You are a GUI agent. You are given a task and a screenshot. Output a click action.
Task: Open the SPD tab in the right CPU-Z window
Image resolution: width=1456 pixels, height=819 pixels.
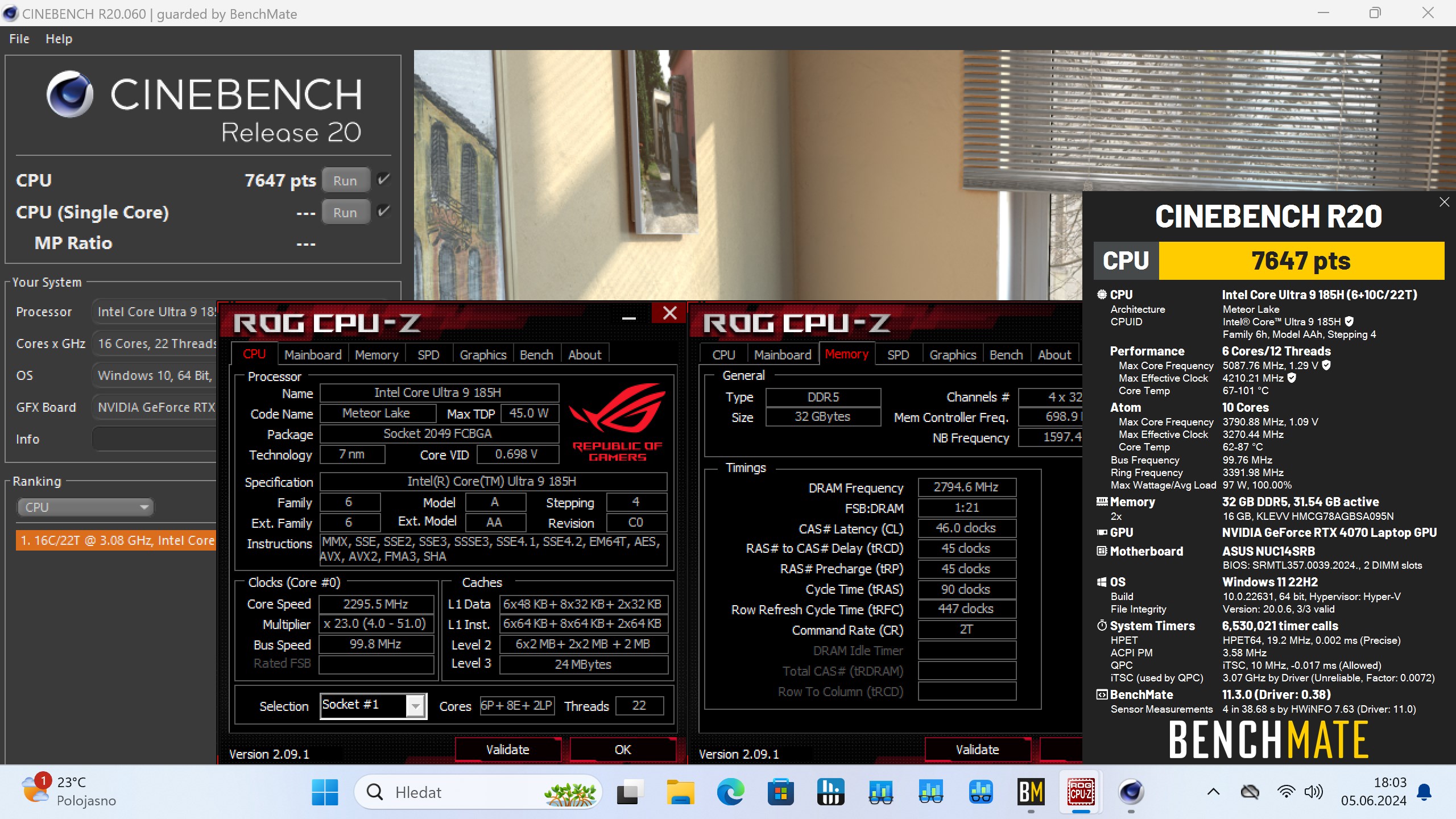(898, 354)
